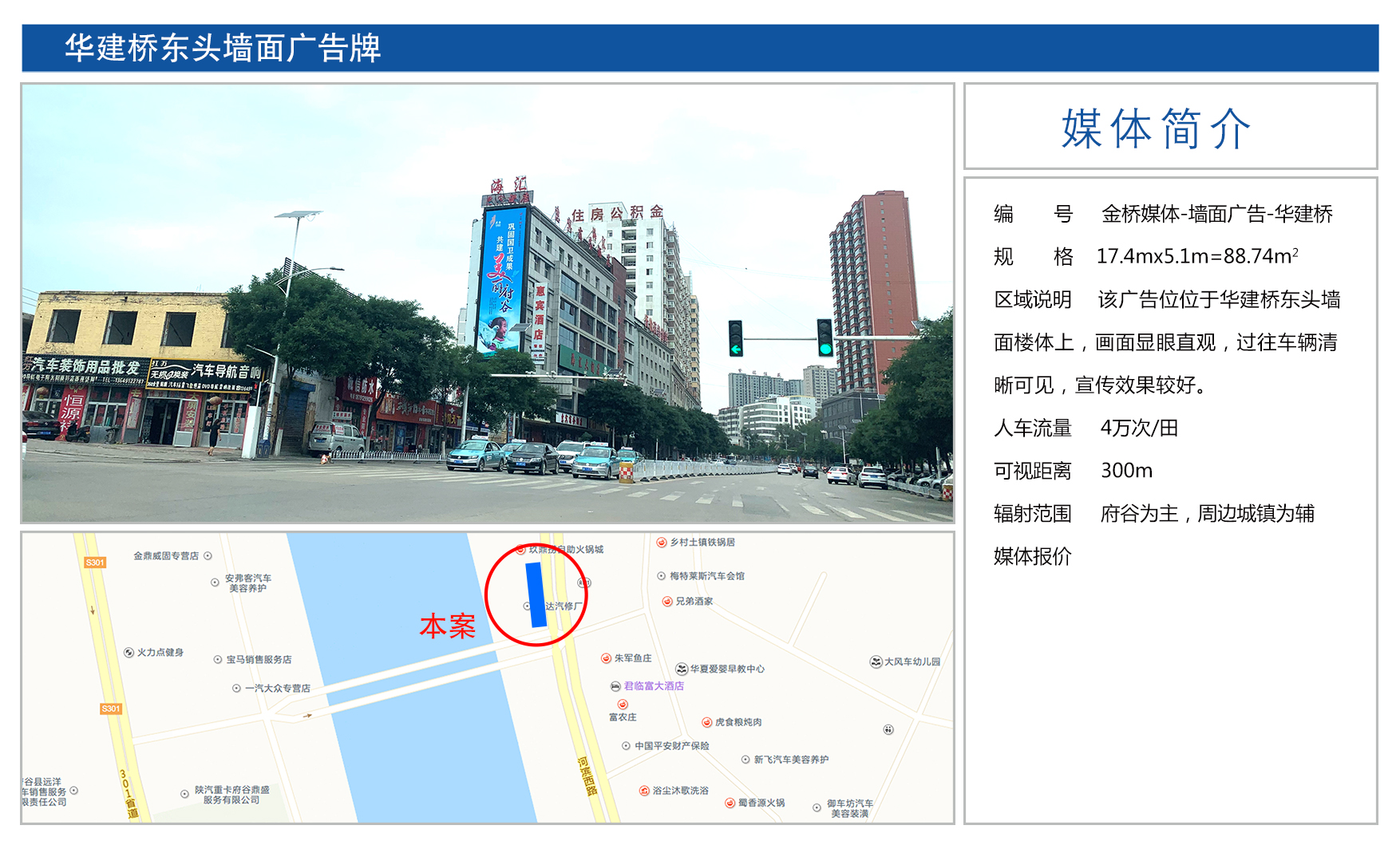Select the 人车流量 value 4万次/日
The height and width of the screenshot is (849, 1400).
(x=1139, y=428)
